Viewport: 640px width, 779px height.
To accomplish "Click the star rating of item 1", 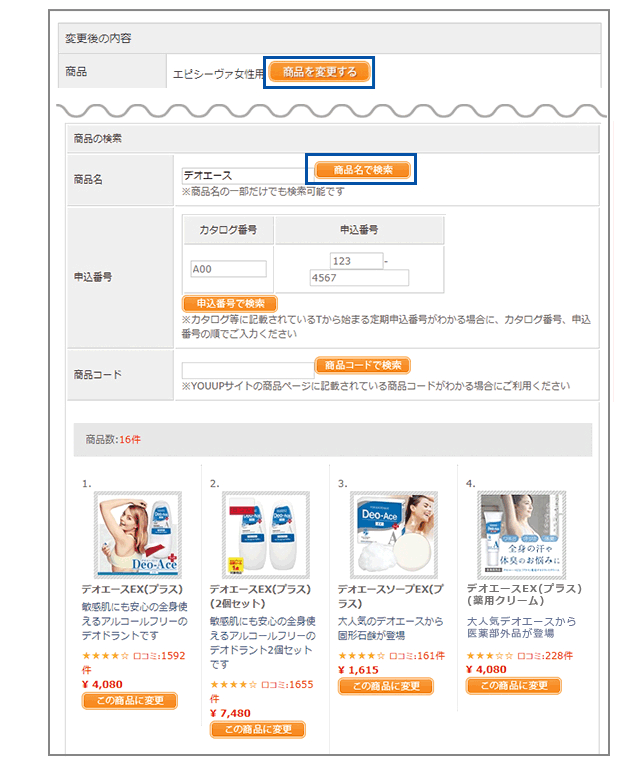I will tap(105, 656).
